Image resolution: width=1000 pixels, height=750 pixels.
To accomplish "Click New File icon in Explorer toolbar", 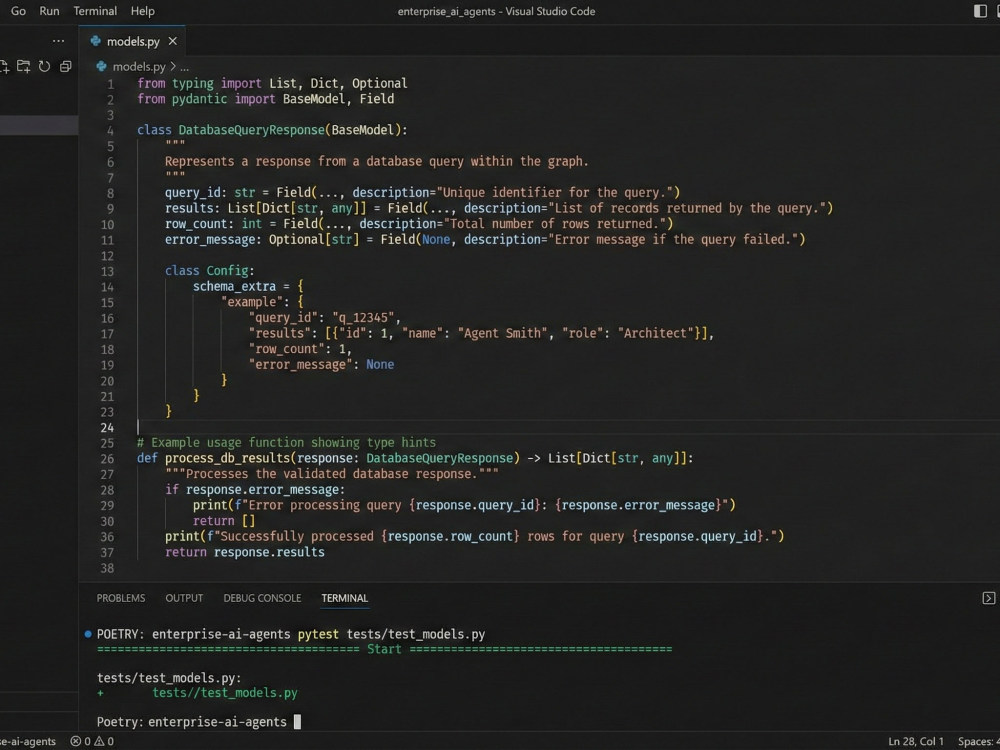I will click(4, 66).
